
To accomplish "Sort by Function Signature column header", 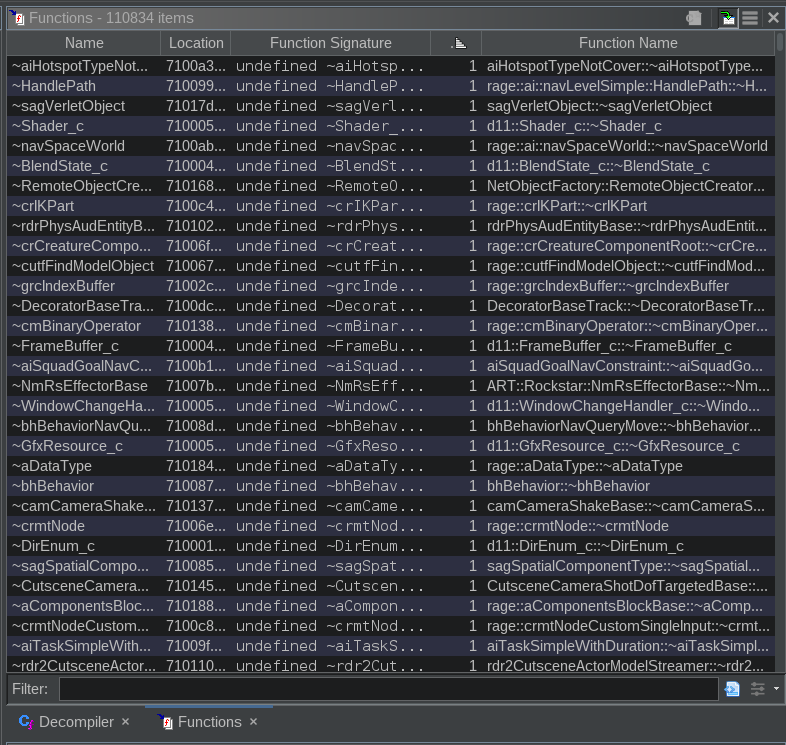I will click(x=330, y=43).
